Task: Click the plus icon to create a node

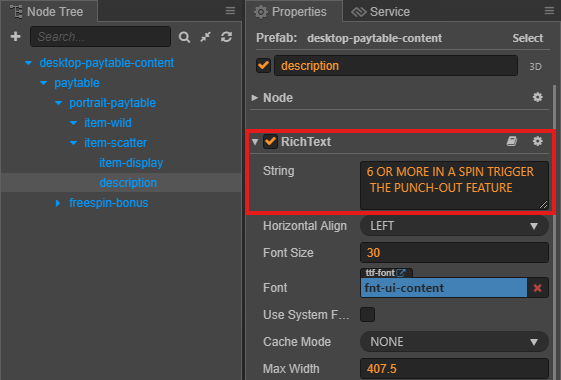Action: point(15,36)
